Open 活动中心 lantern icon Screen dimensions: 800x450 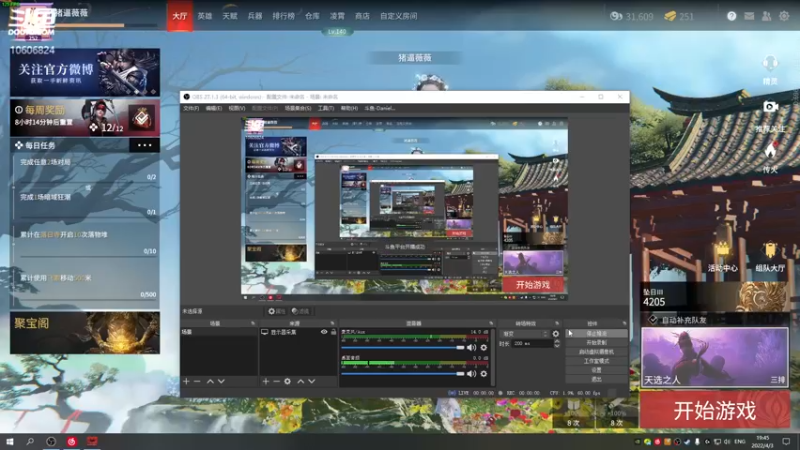pyautogui.click(x=722, y=250)
